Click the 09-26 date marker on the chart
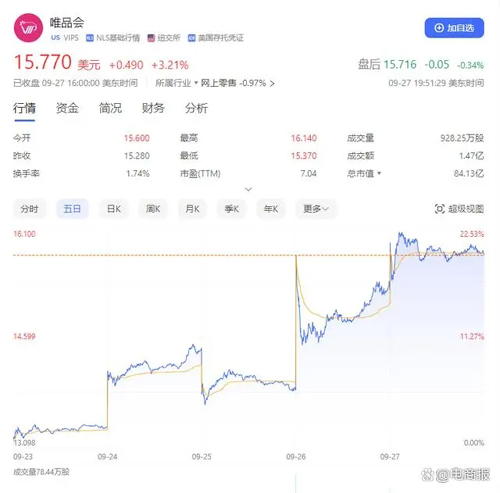The height and width of the screenshot is (493, 500). coord(296,456)
